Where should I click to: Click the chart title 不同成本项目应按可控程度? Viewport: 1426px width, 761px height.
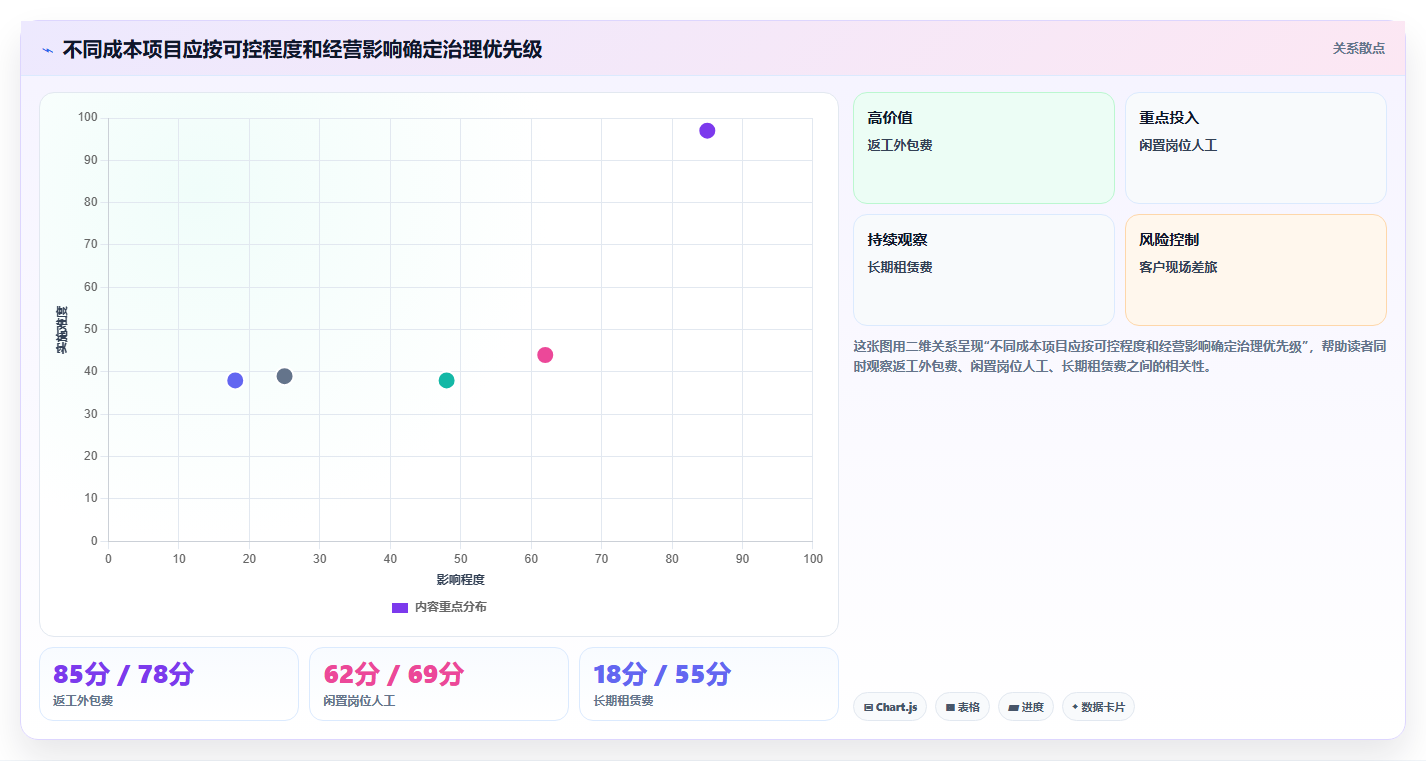tap(302, 49)
